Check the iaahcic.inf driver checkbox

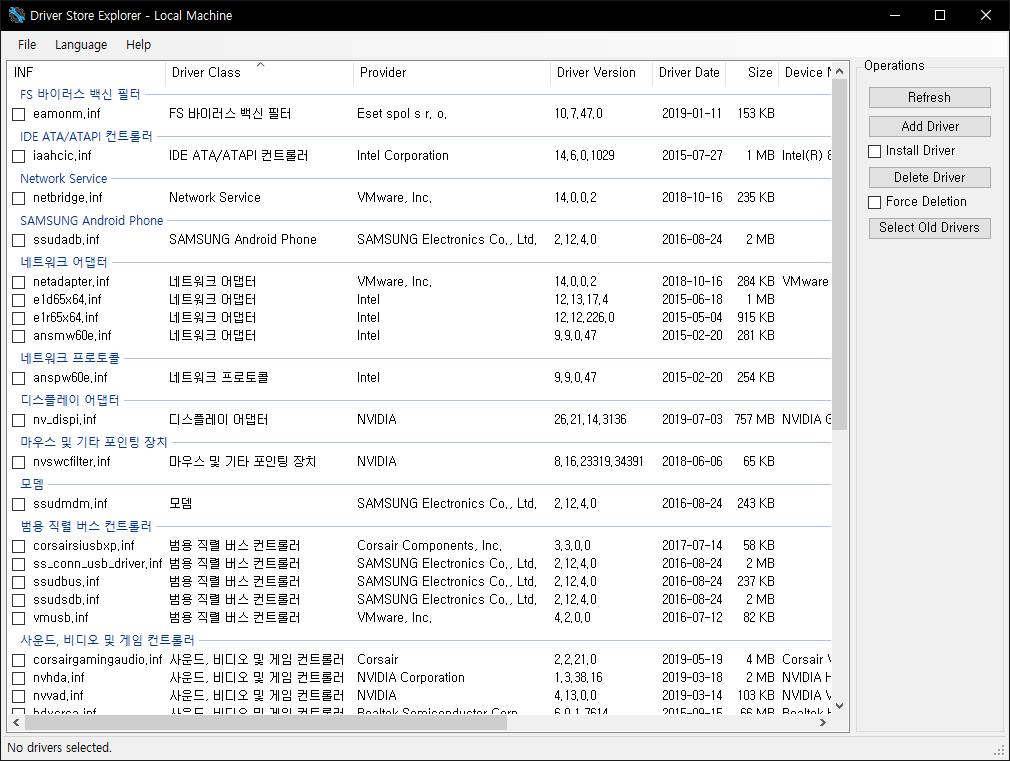tap(19, 156)
